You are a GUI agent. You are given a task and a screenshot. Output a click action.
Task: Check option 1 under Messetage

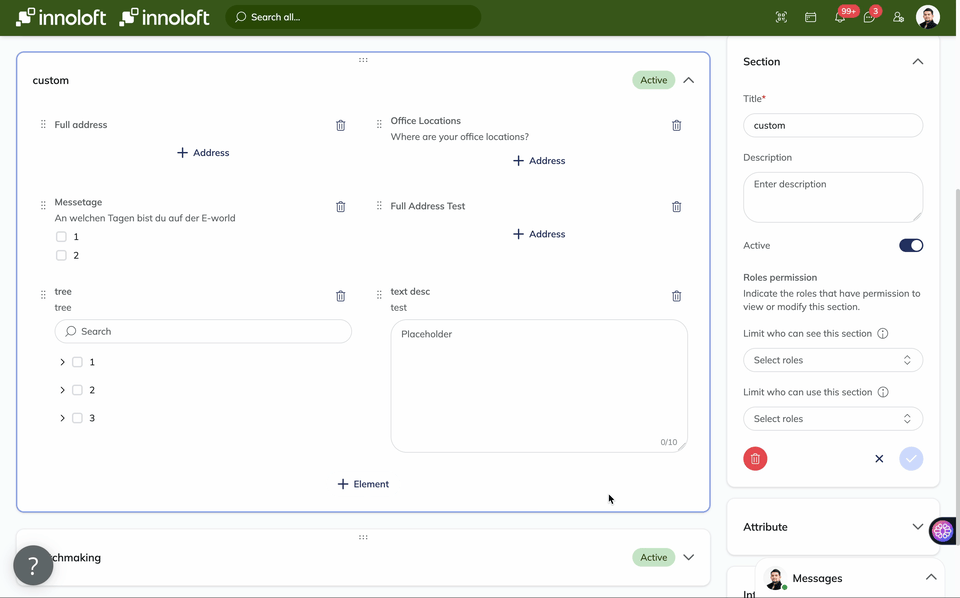(62, 237)
